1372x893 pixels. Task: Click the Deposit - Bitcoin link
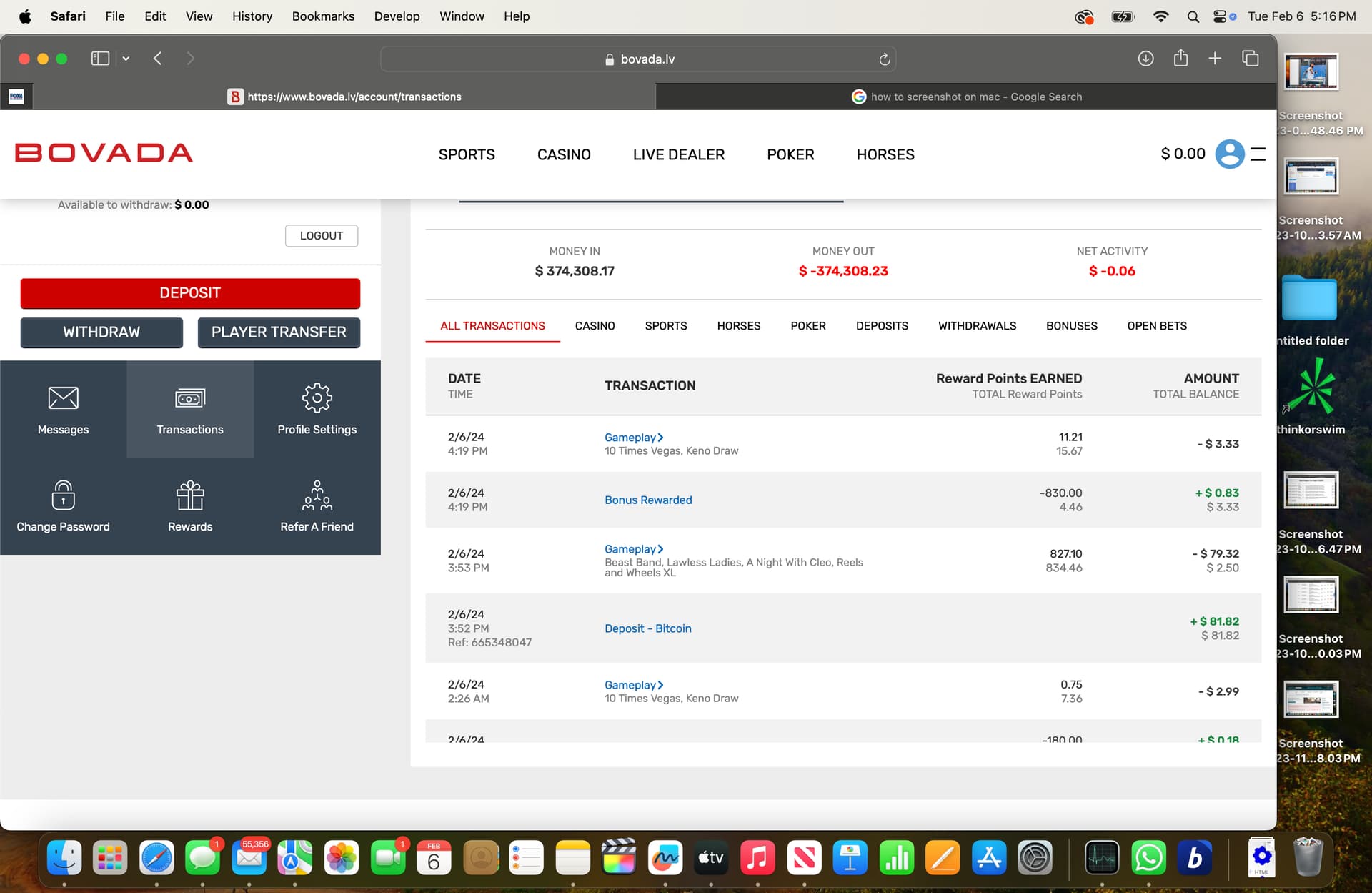point(647,628)
